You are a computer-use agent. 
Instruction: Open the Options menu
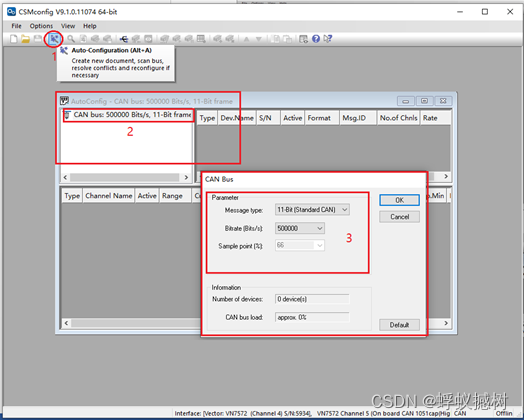41,26
